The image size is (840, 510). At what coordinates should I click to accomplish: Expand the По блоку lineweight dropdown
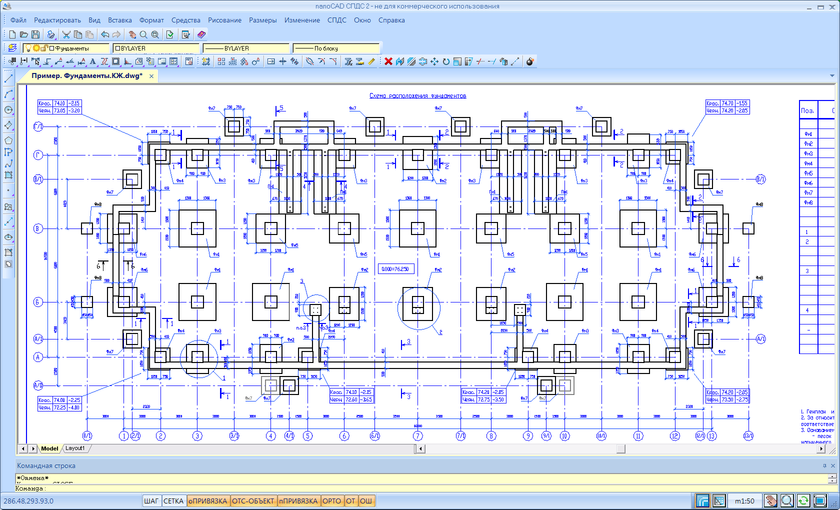click(x=335, y=48)
